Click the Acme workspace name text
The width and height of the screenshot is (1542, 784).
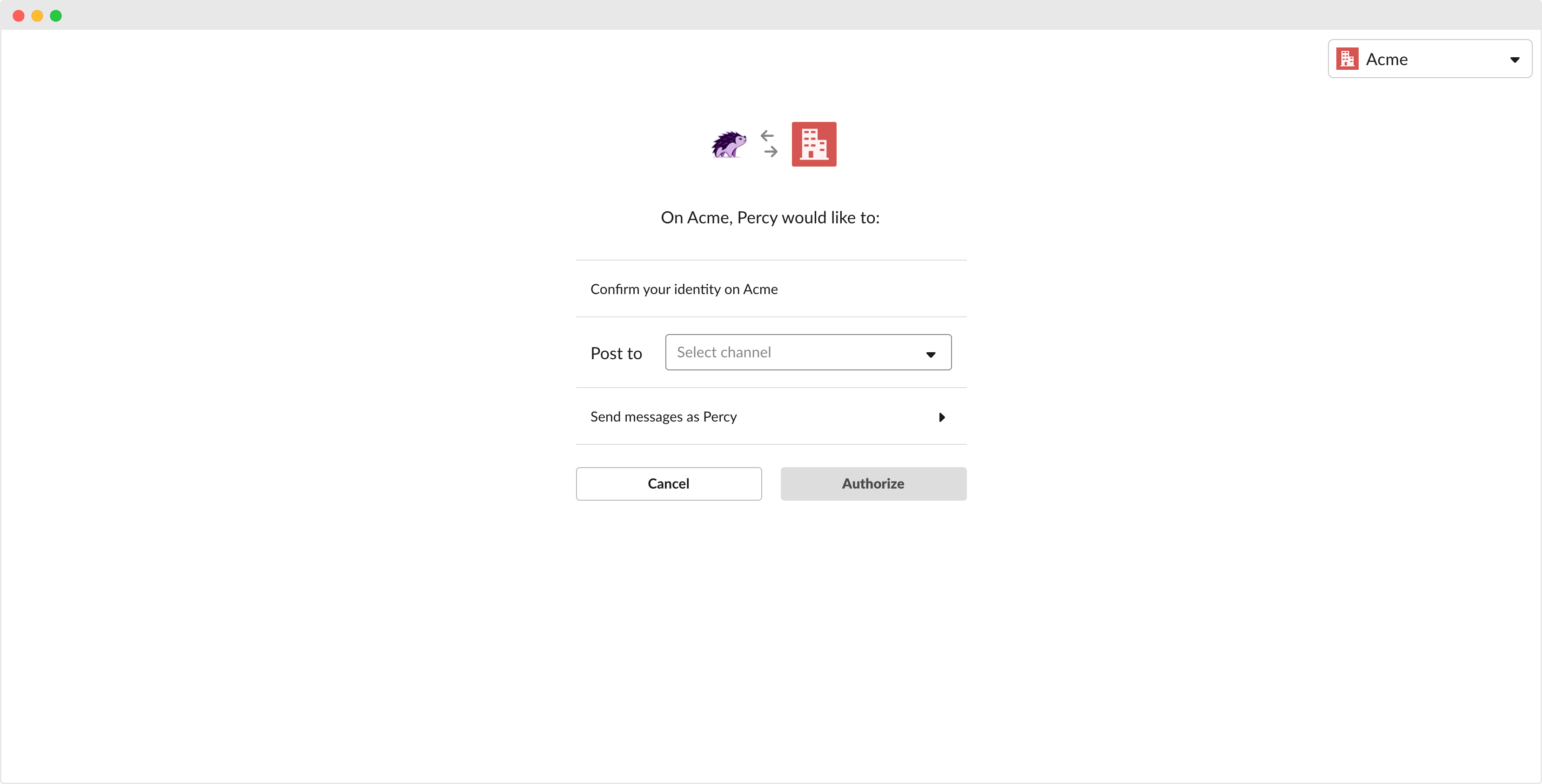pos(1387,59)
